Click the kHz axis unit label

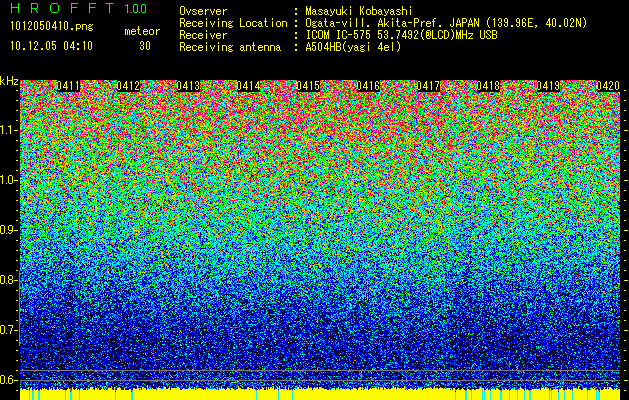coord(9,81)
